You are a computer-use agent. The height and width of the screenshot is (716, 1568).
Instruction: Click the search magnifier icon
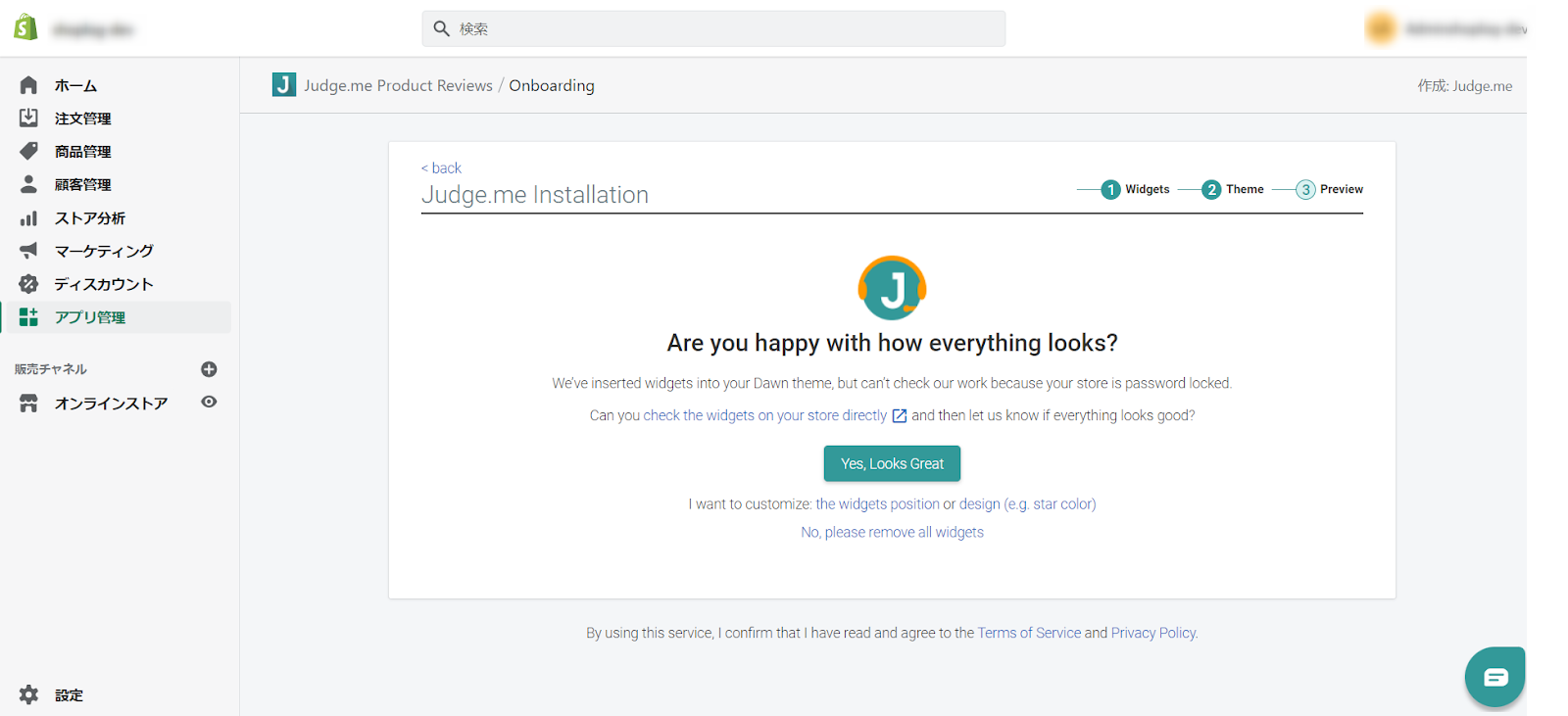442,28
